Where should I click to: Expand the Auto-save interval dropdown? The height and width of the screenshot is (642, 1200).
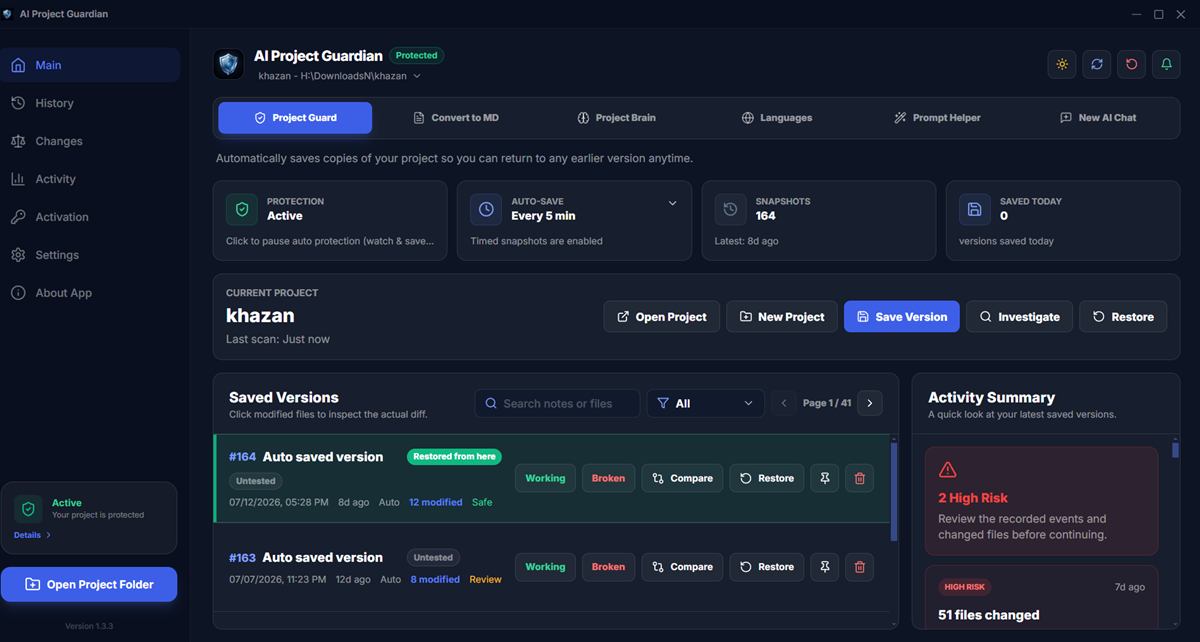pyautogui.click(x=672, y=203)
